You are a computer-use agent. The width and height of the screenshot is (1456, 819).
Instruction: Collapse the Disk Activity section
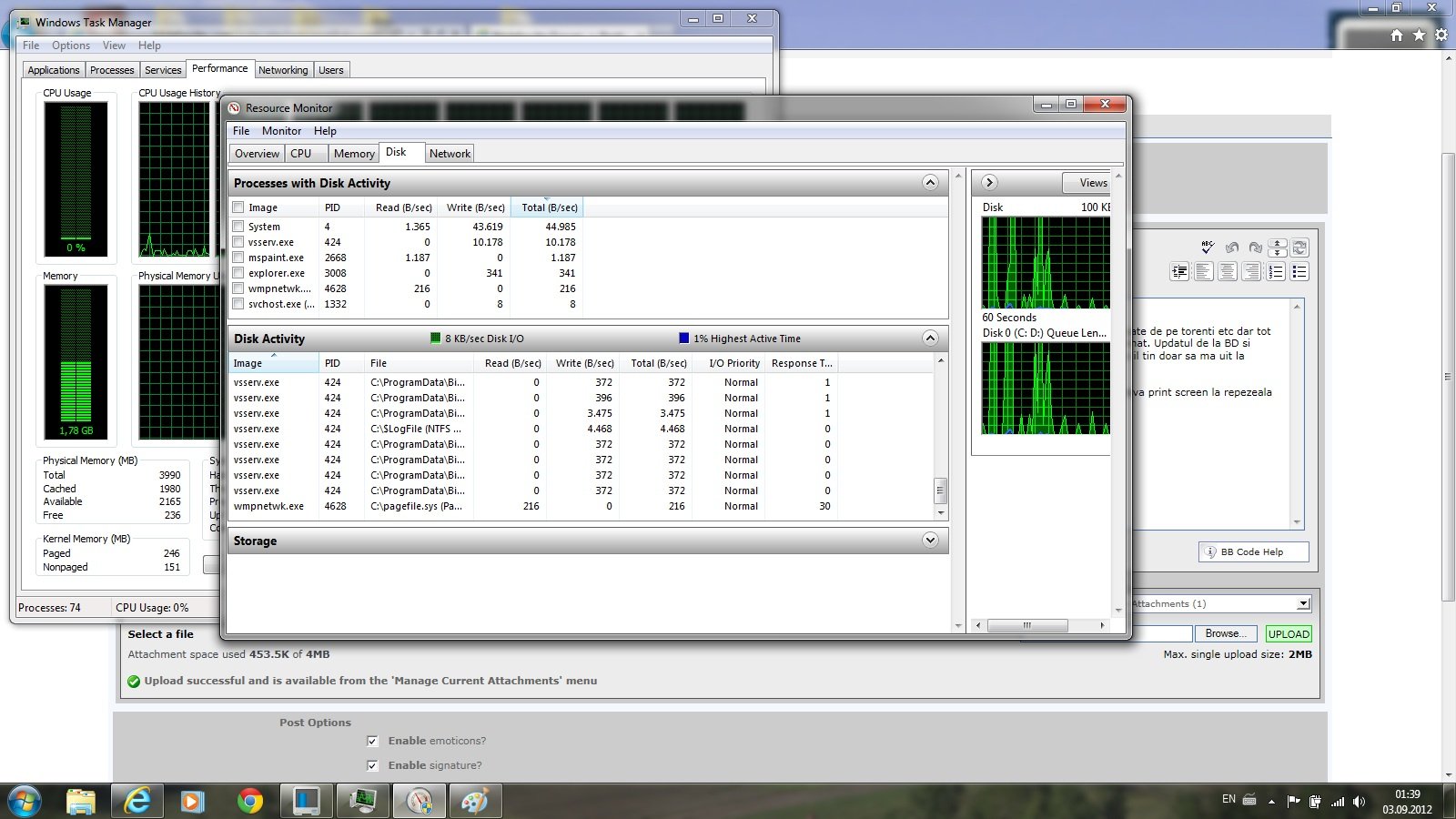tap(930, 339)
